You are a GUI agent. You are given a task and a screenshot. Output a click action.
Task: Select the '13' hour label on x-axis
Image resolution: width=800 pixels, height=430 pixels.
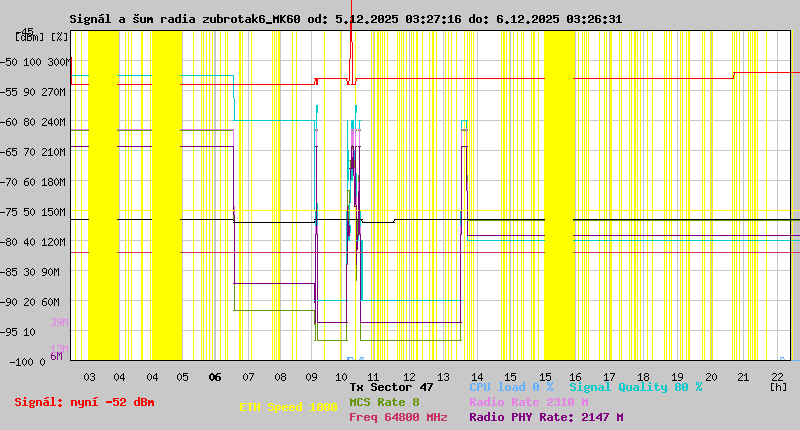tap(443, 377)
